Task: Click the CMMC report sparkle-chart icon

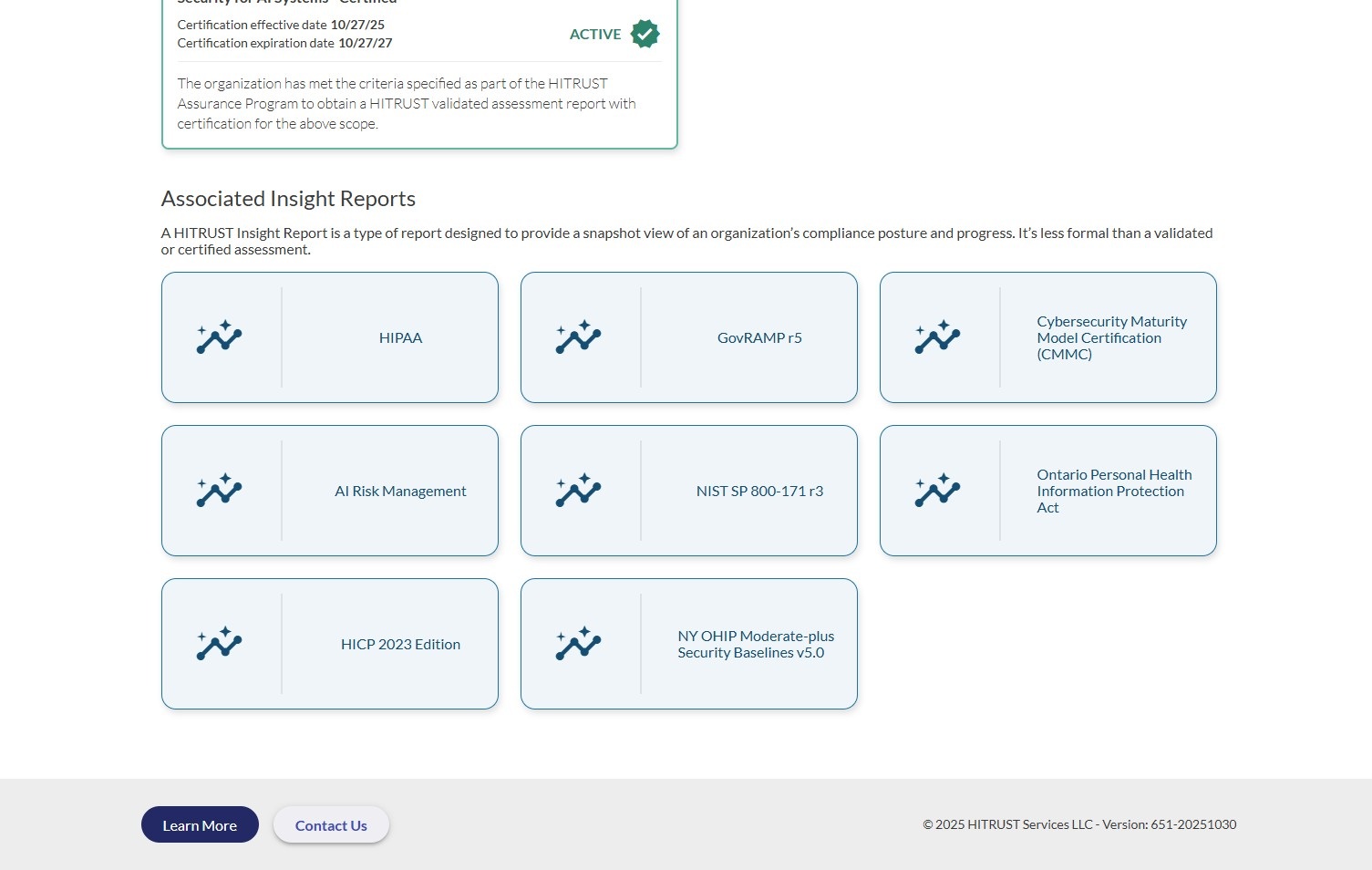Action: pyautogui.click(x=938, y=337)
